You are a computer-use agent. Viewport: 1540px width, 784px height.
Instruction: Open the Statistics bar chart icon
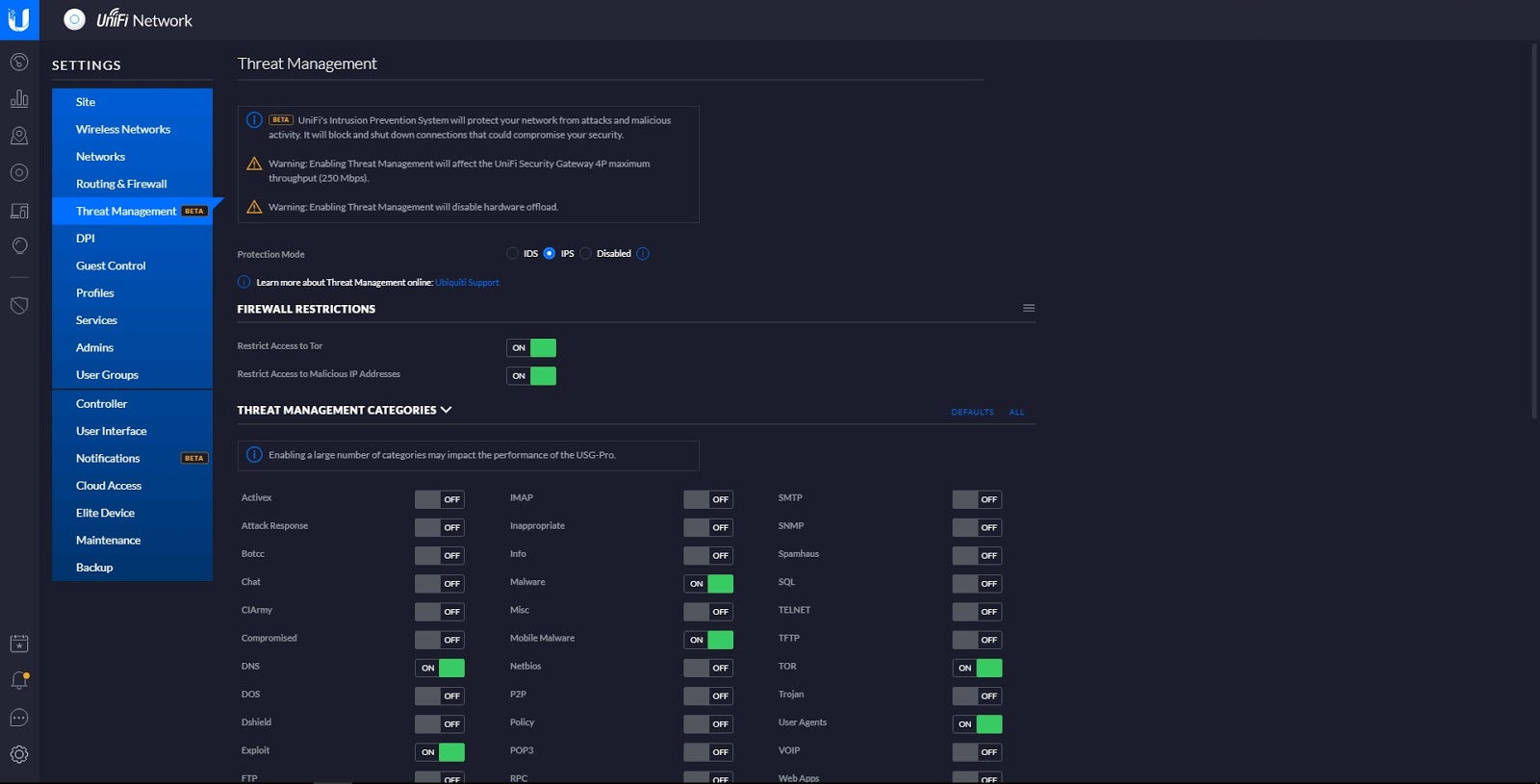click(19, 99)
